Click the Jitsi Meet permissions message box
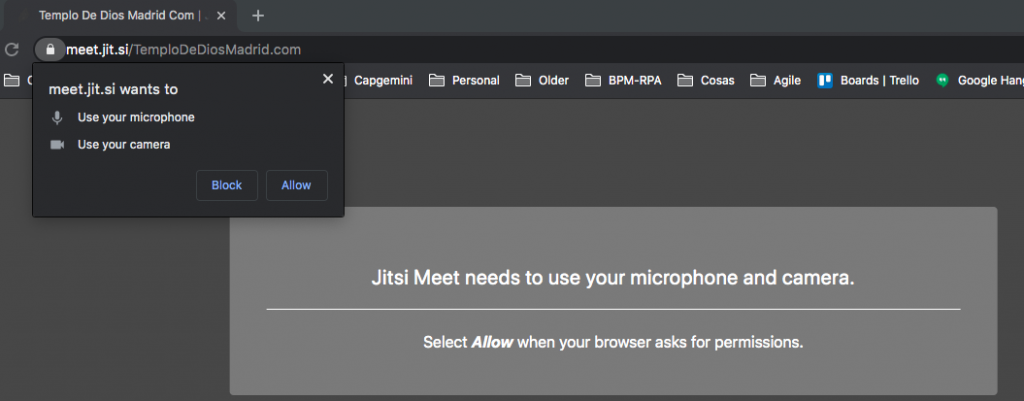The image size is (1024, 401). 613,300
